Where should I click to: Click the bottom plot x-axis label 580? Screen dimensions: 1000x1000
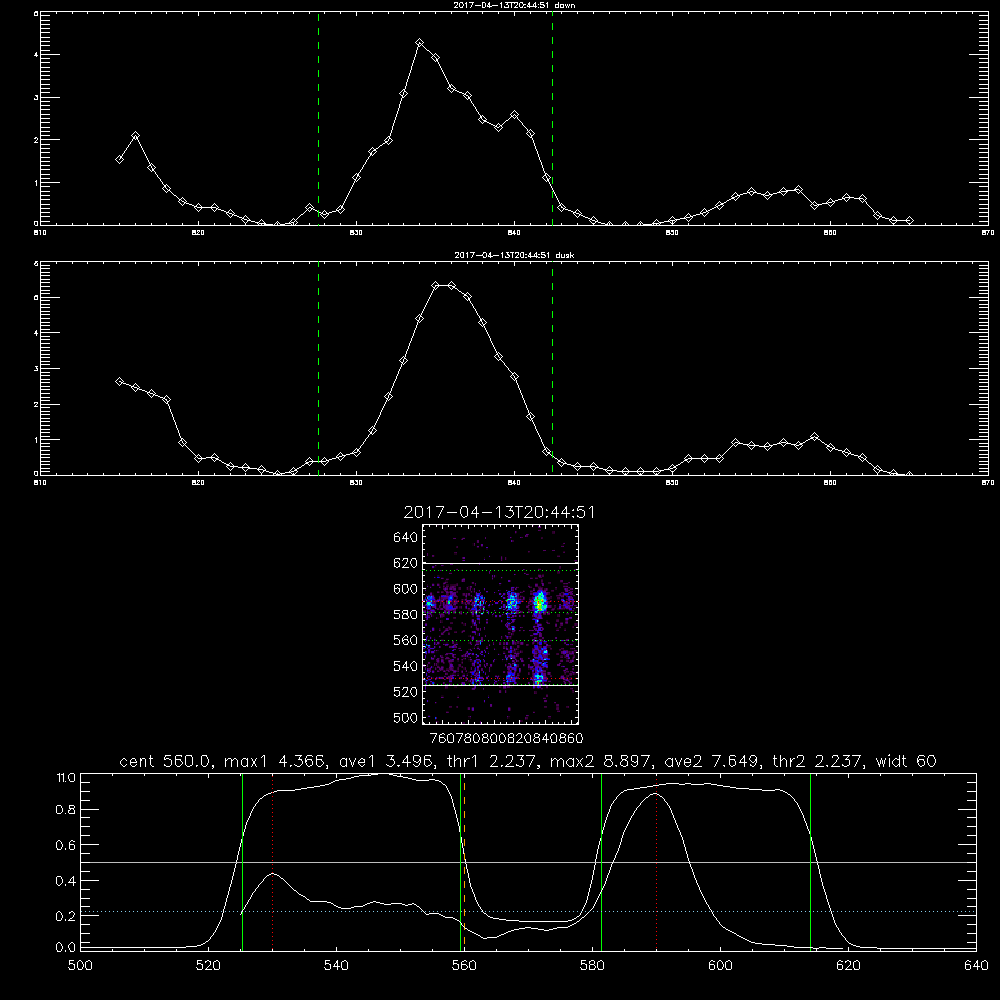pyautogui.click(x=592, y=966)
